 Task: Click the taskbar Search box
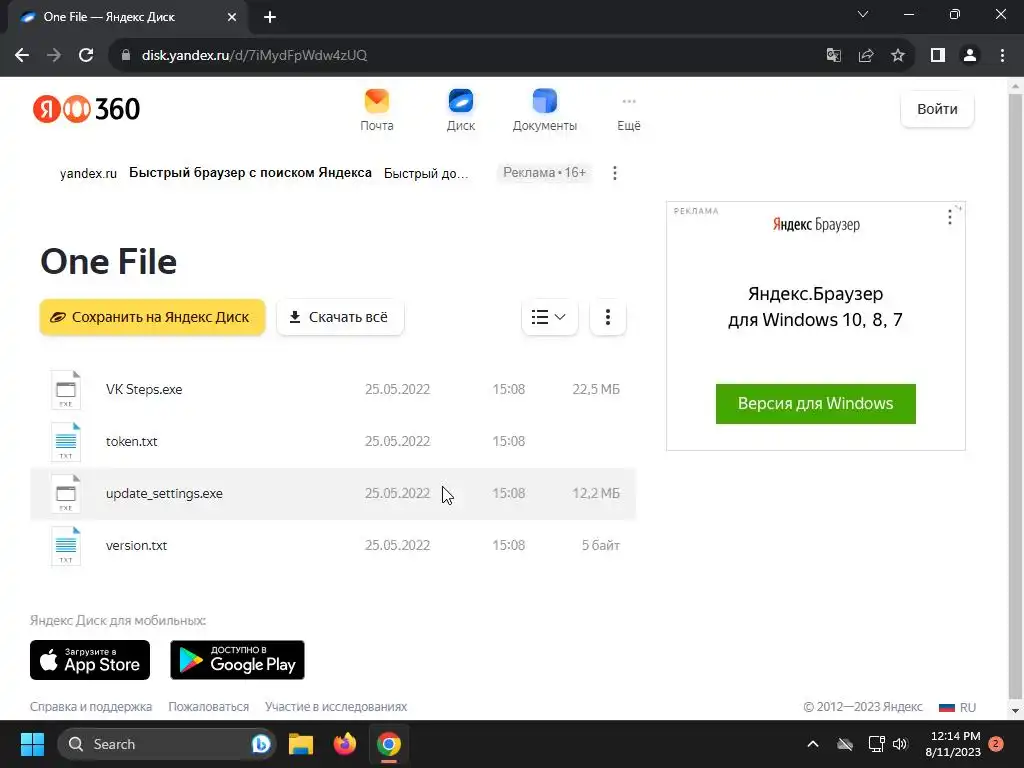(167, 744)
